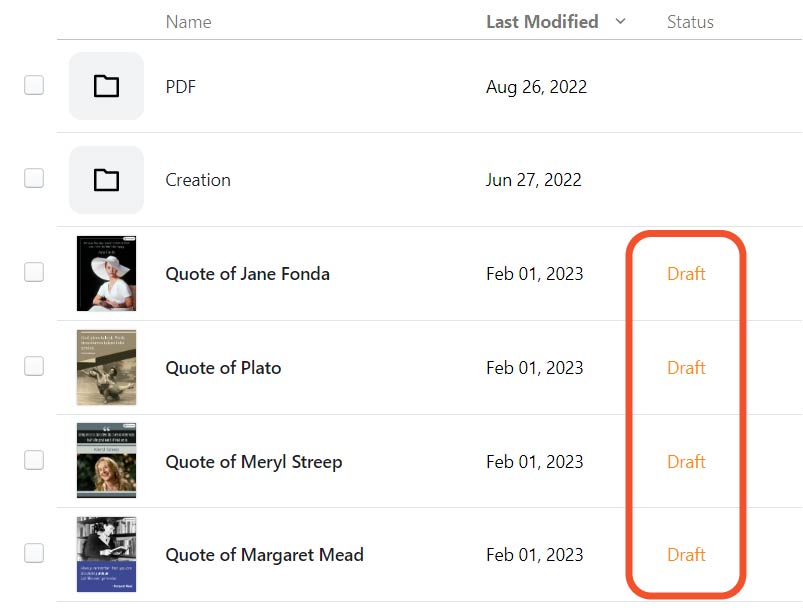Click the Draft status for Meryl Streep
This screenshot has height=613, width=803.
tap(686, 462)
